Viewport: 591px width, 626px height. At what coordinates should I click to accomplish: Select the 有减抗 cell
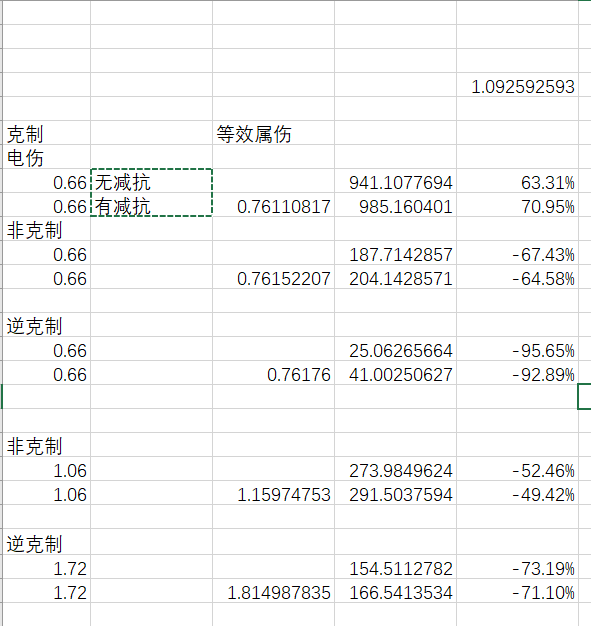point(152,205)
